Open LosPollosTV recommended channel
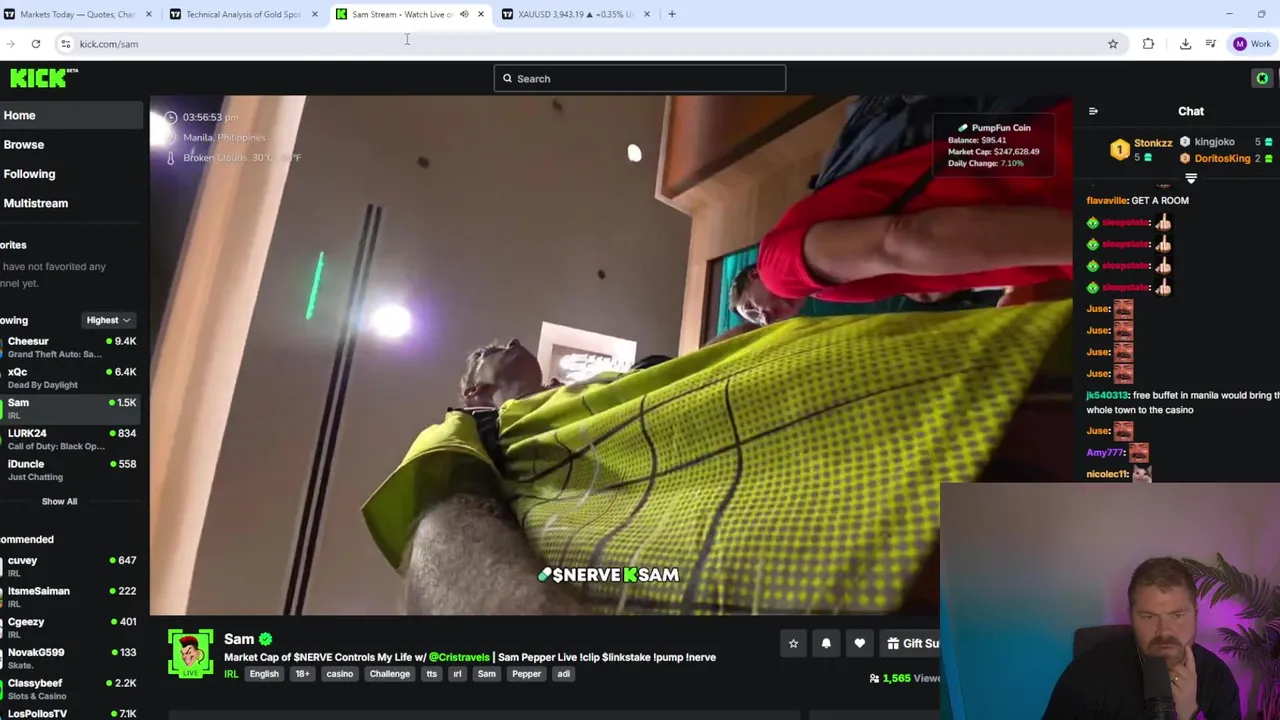Image resolution: width=1280 pixels, height=720 pixels. (70, 713)
